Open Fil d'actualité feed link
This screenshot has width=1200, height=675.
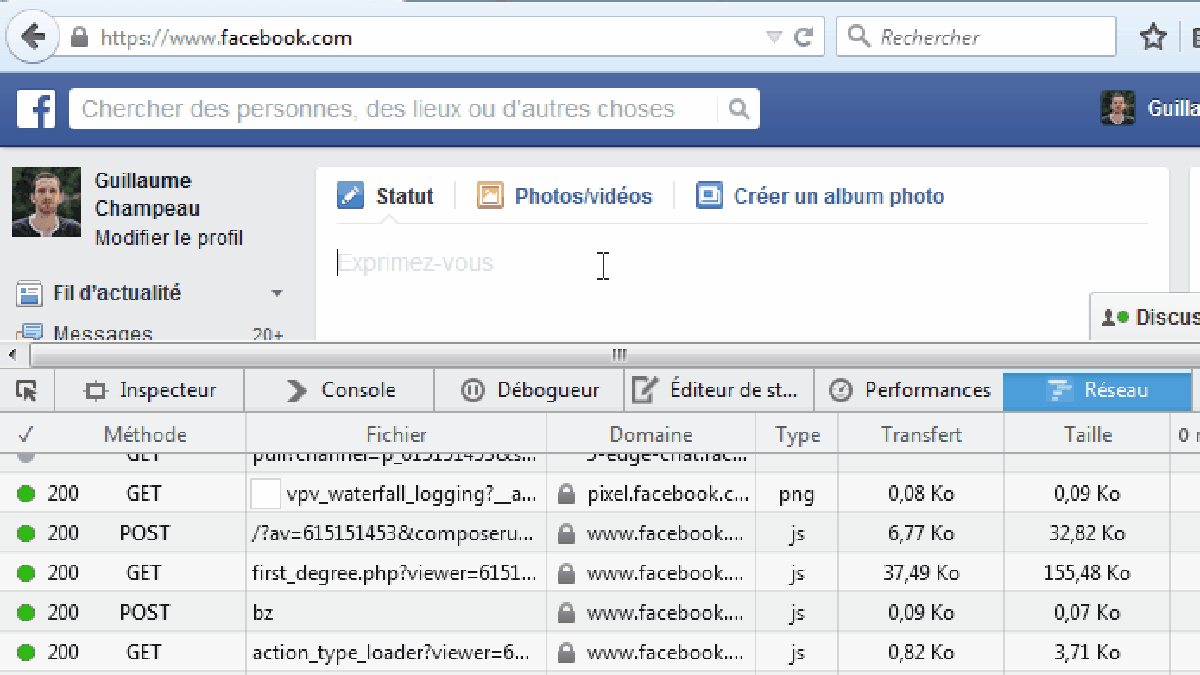pyautogui.click(x=117, y=293)
